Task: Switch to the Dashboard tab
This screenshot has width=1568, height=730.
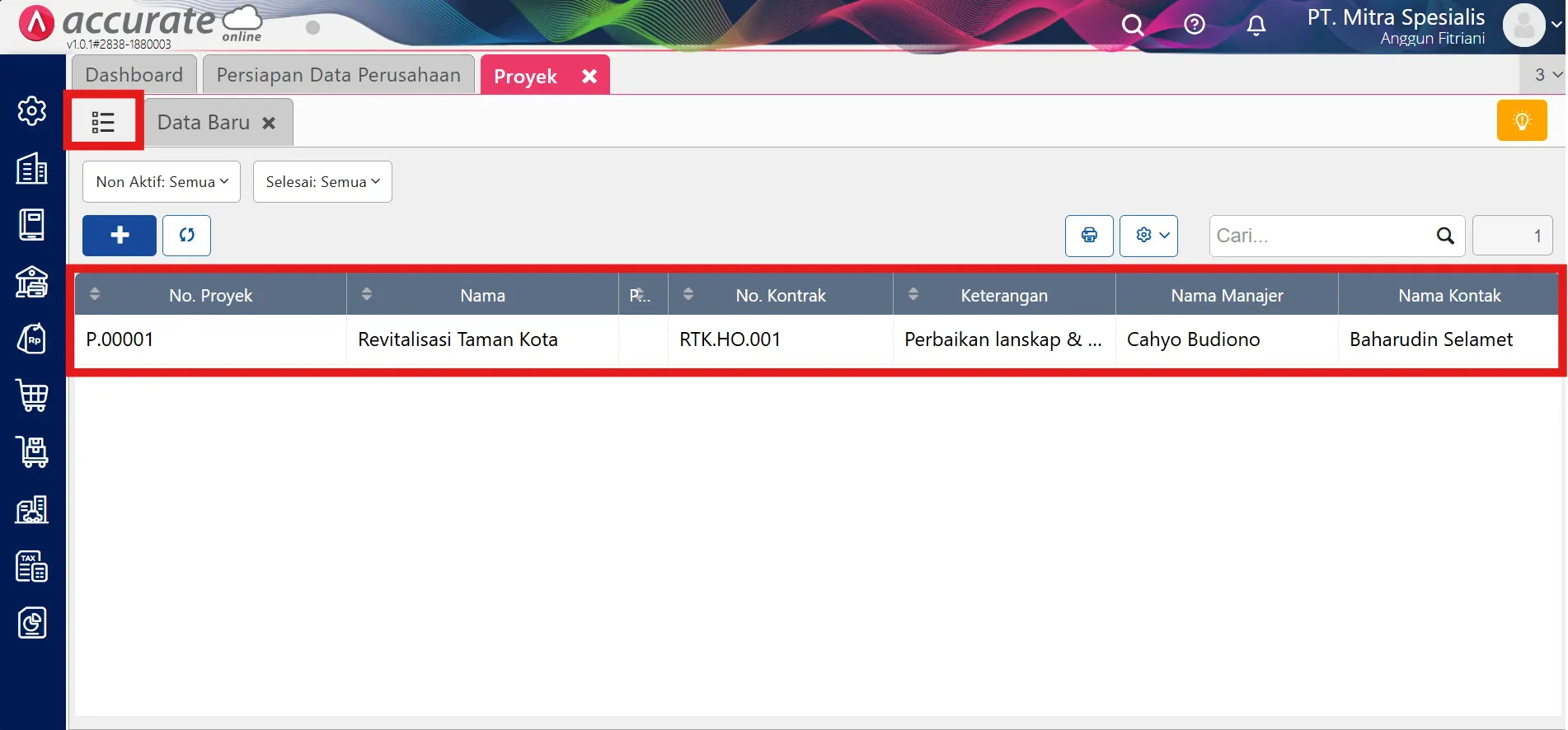Action: [134, 75]
